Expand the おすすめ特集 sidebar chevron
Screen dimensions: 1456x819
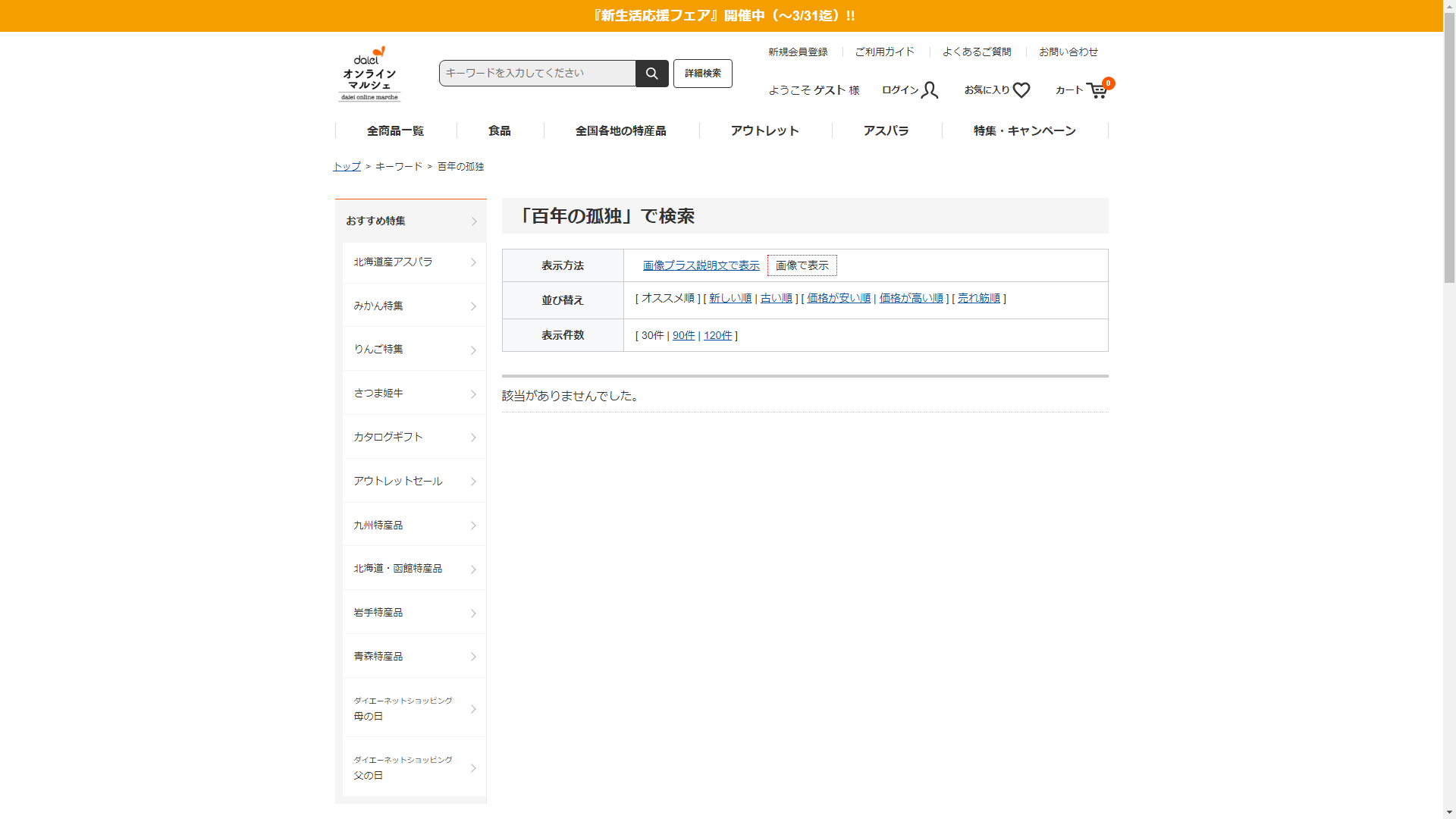tap(474, 221)
